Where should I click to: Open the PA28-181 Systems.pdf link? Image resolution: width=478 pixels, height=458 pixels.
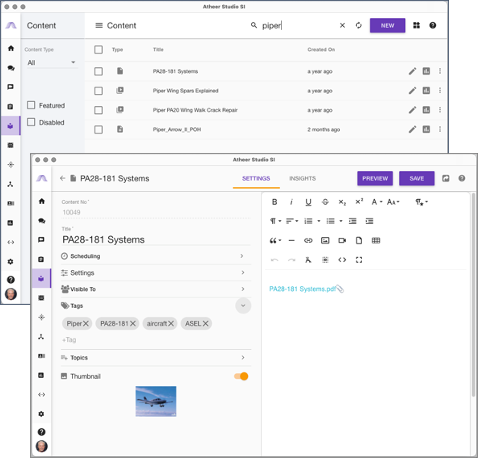pyautogui.click(x=302, y=289)
